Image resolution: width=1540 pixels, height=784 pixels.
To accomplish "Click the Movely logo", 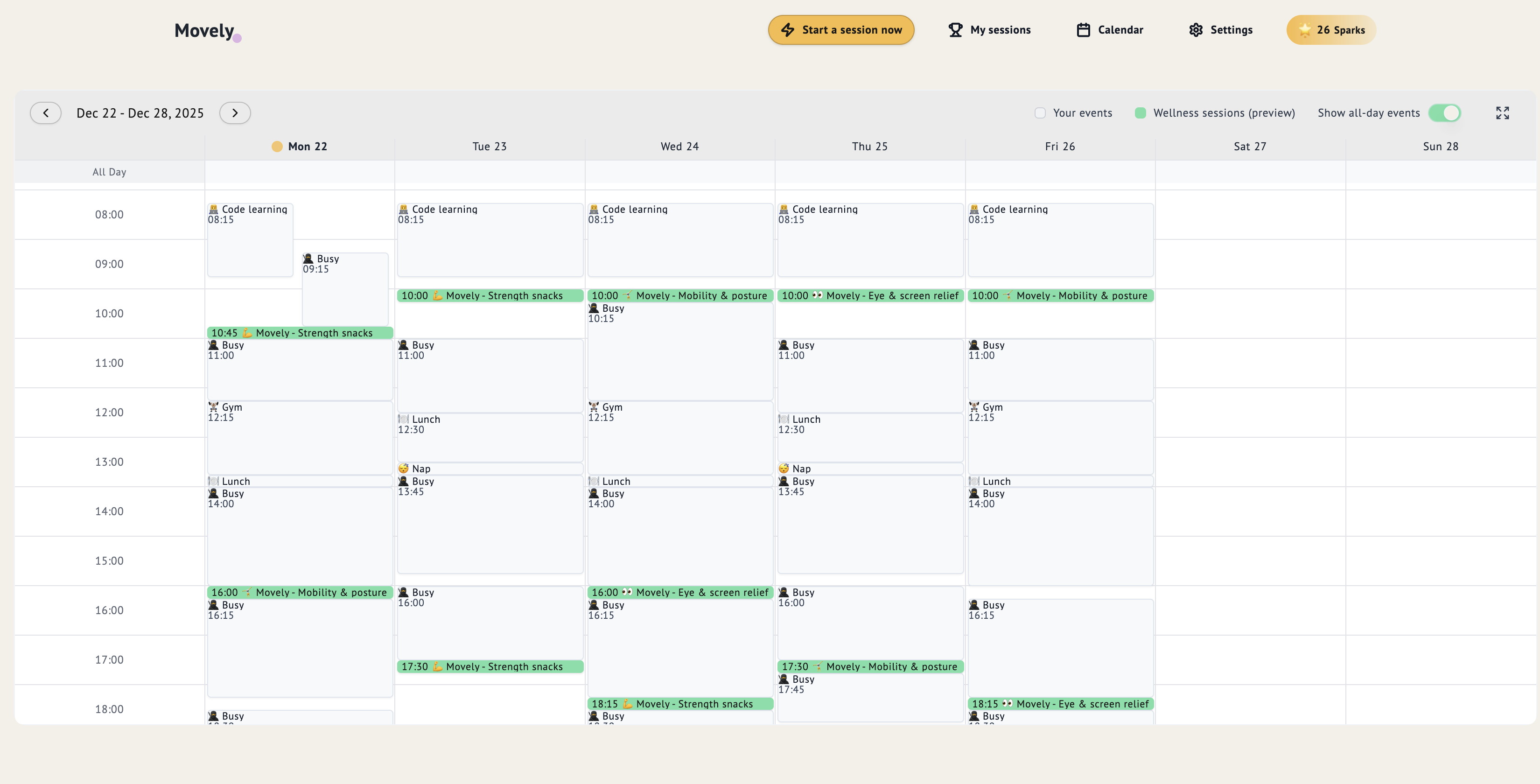I will [204, 30].
